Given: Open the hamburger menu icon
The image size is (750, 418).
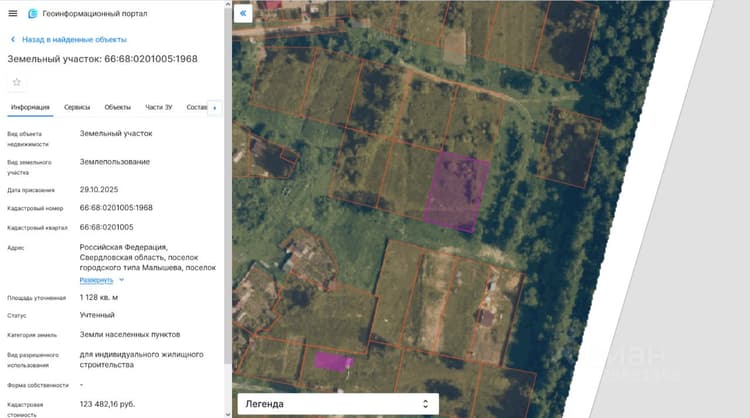Looking at the screenshot, I should coord(13,13).
